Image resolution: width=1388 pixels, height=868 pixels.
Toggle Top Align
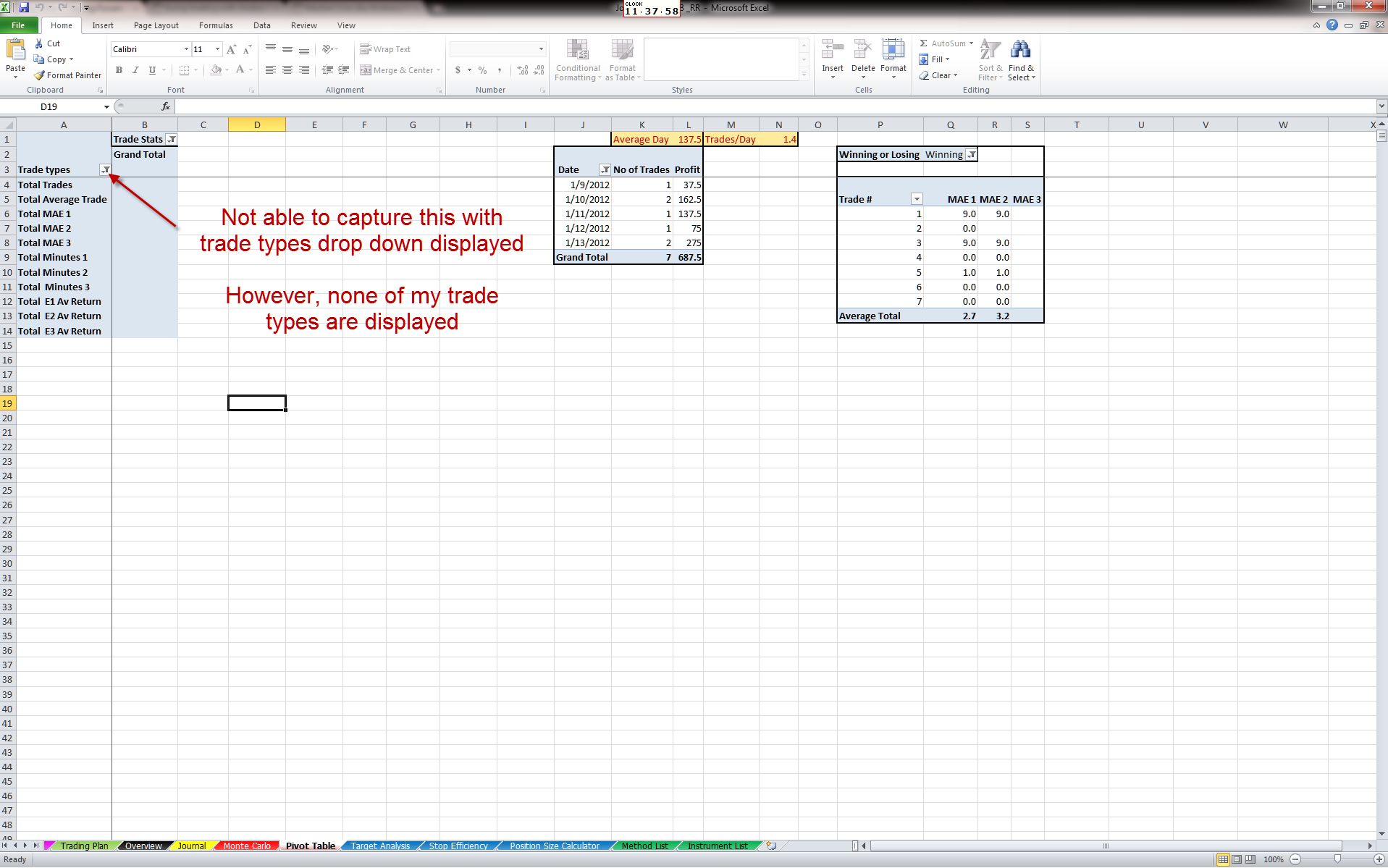point(270,49)
